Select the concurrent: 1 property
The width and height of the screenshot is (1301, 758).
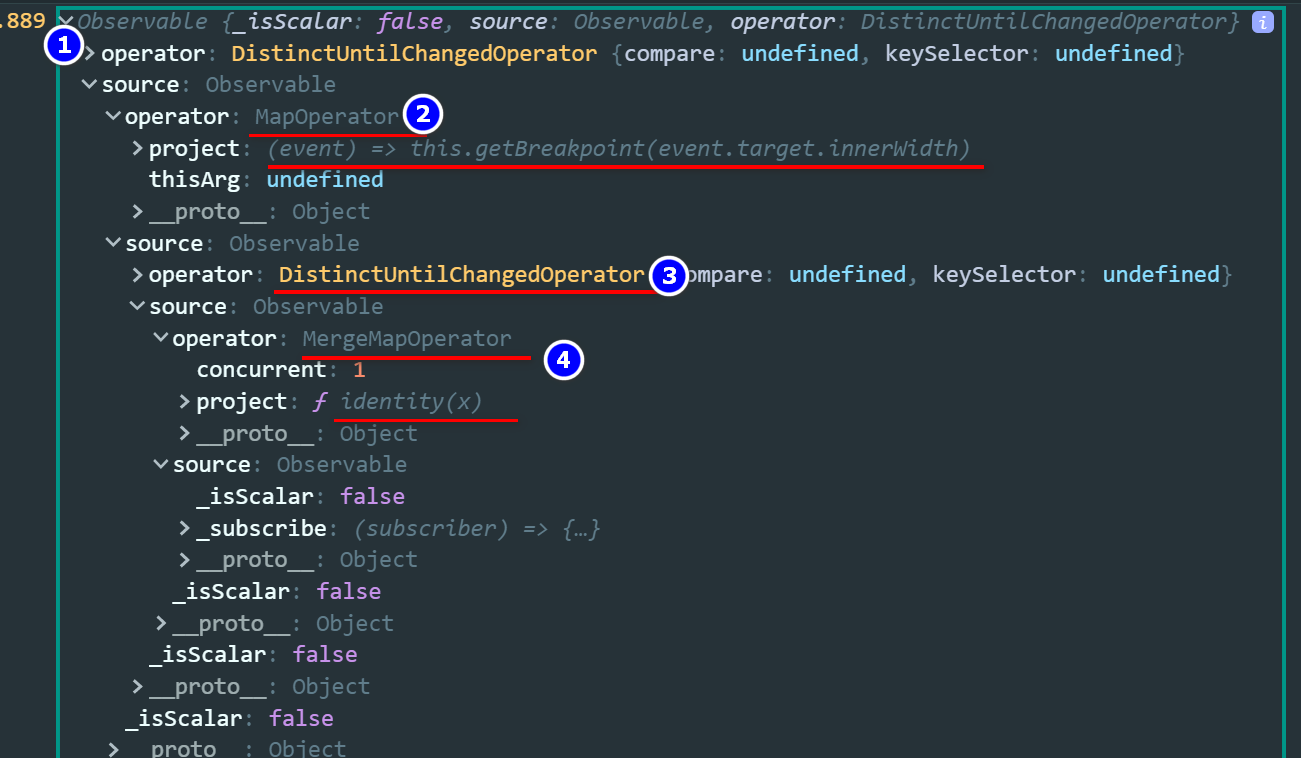[x=280, y=370]
